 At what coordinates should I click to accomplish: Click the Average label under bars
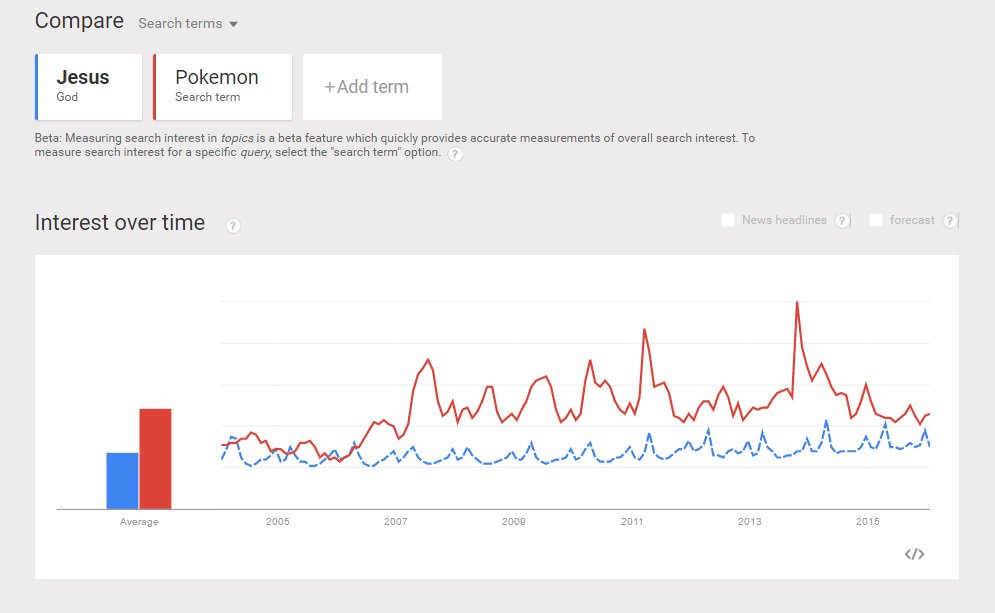139,522
